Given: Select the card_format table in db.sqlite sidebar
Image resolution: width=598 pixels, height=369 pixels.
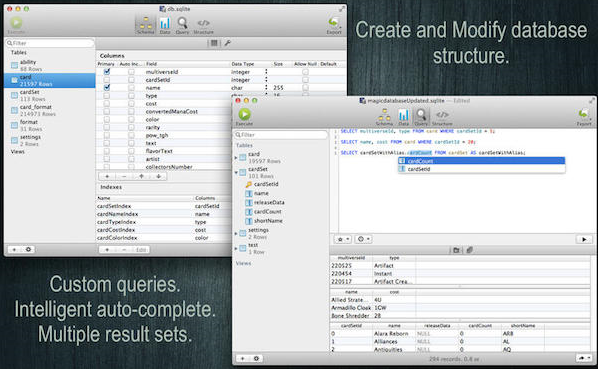Looking at the screenshot, I should [x=50, y=110].
